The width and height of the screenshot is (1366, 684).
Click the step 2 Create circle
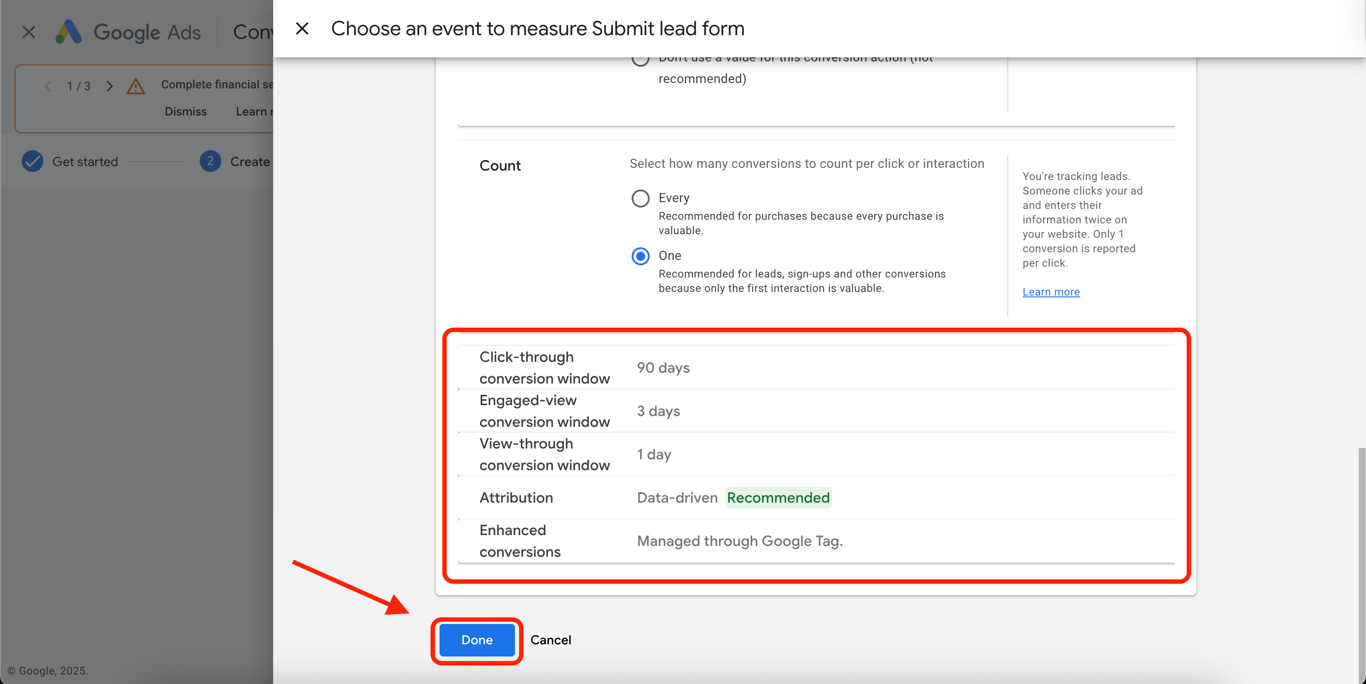210,161
